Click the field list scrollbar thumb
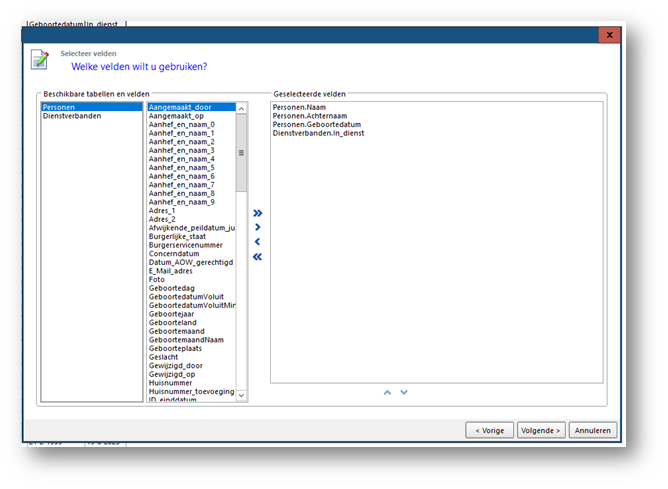The image size is (668, 489). coord(241,152)
